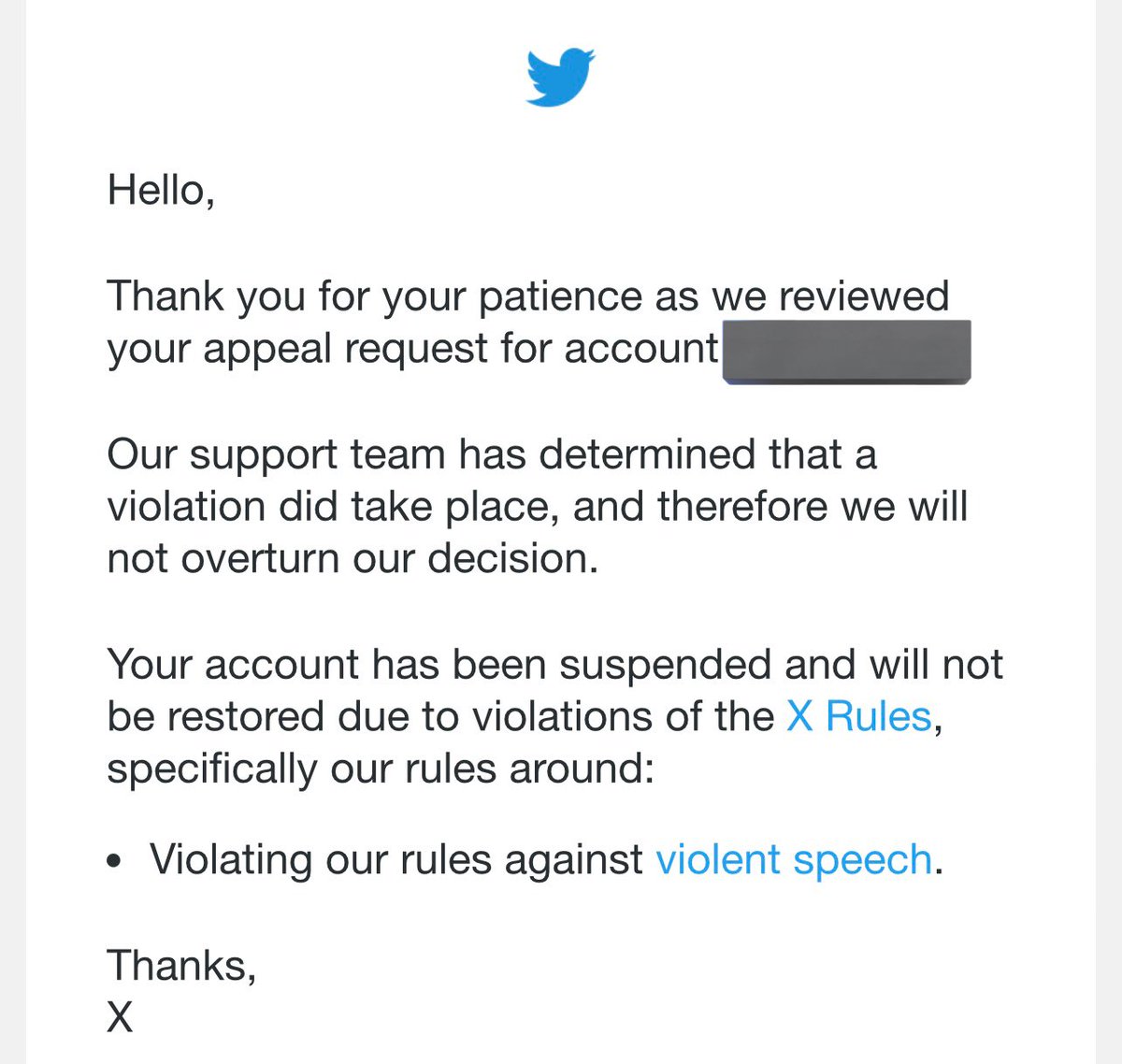Click 'be restored due to violations' text
1122x1064 pixels.
(440, 717)
